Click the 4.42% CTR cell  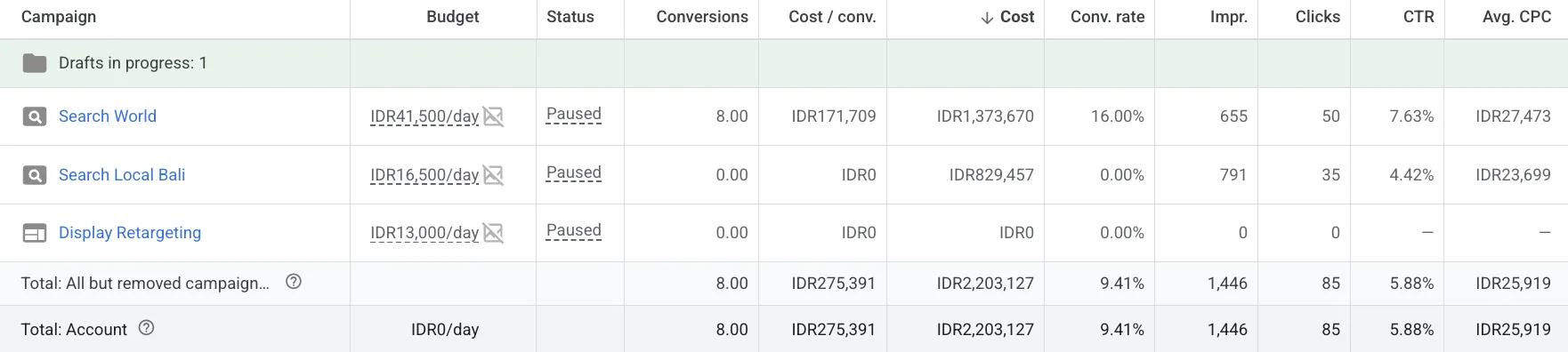pyautogui.click(x=1412, y=175)
